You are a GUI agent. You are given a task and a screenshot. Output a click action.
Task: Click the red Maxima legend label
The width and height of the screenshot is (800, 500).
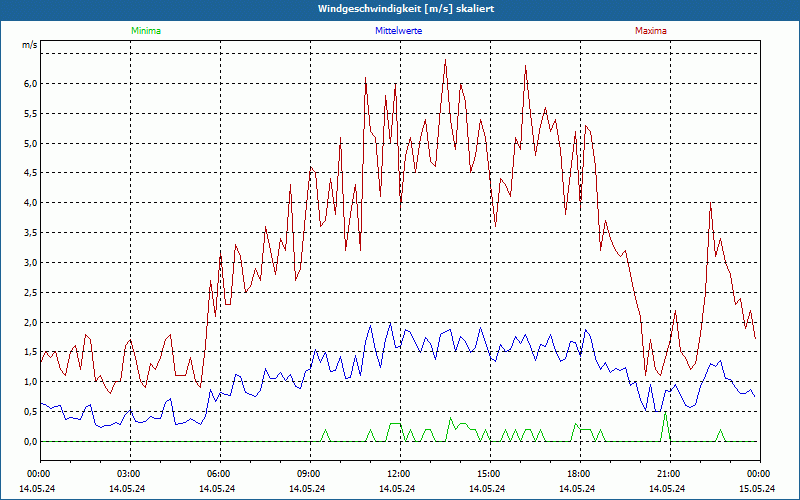pyautogui.click(x=651, y=31)
